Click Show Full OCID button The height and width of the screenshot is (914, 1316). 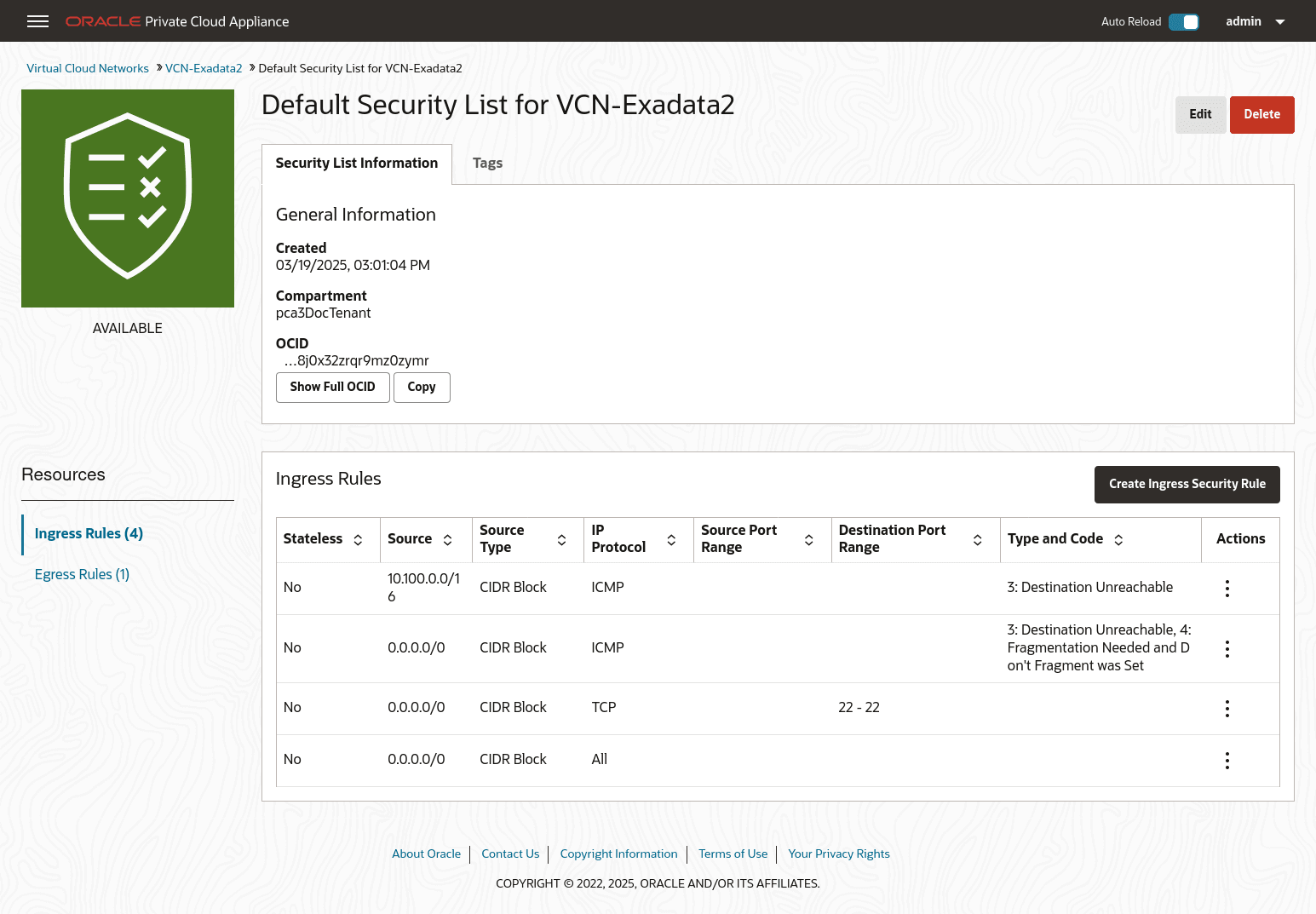pyautogui.click(x=332, y=387)
